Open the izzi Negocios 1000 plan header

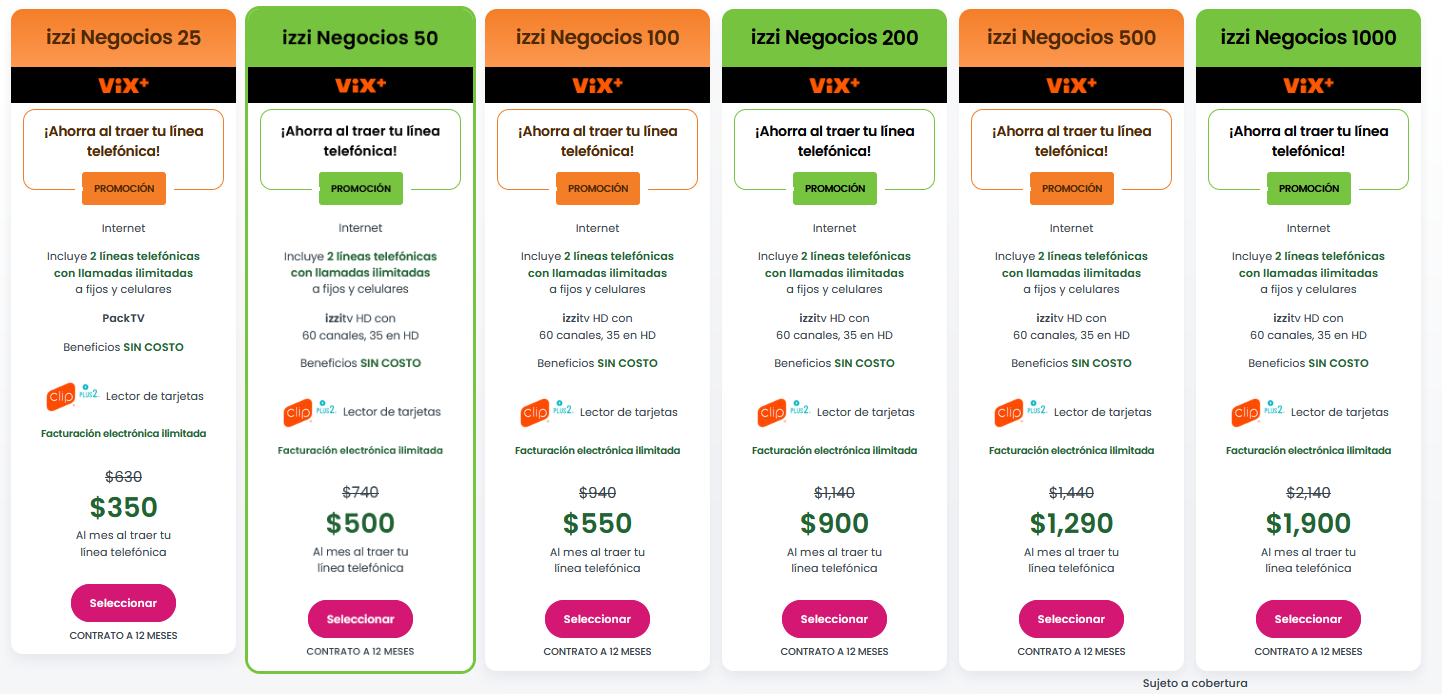tap(1308, 38)
